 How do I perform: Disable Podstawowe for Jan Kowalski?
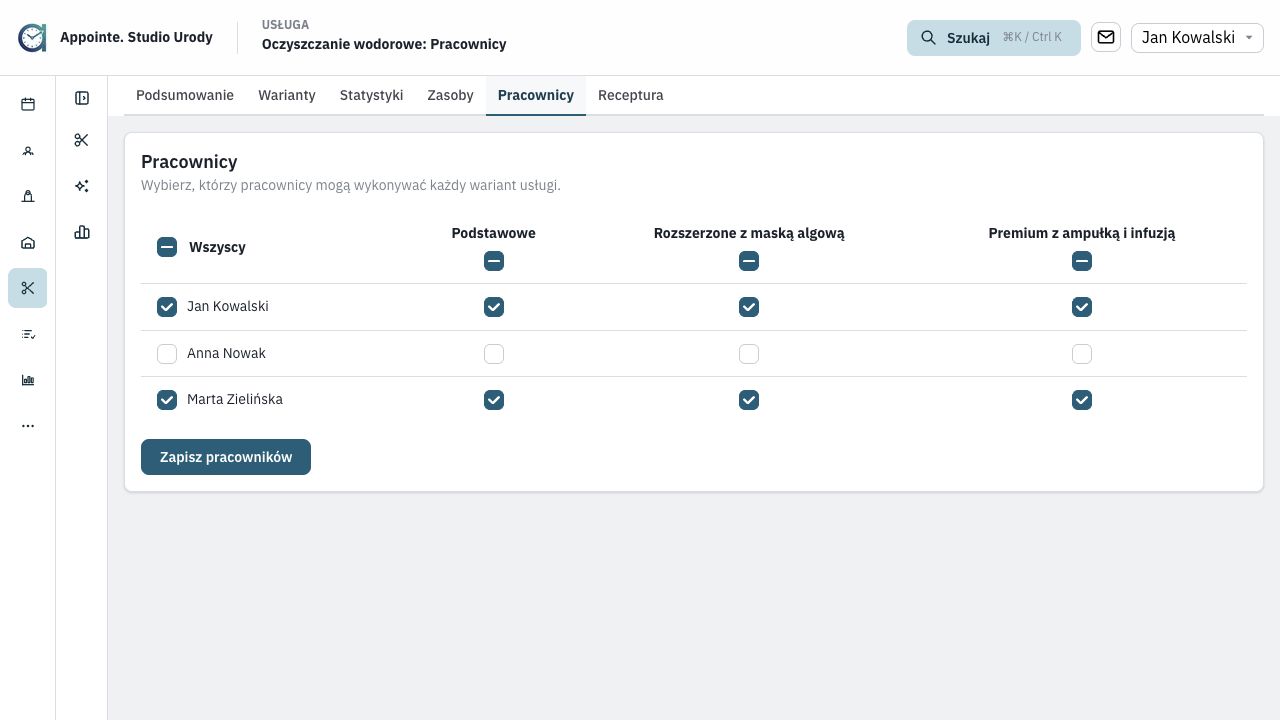click(x=494, y=307)
